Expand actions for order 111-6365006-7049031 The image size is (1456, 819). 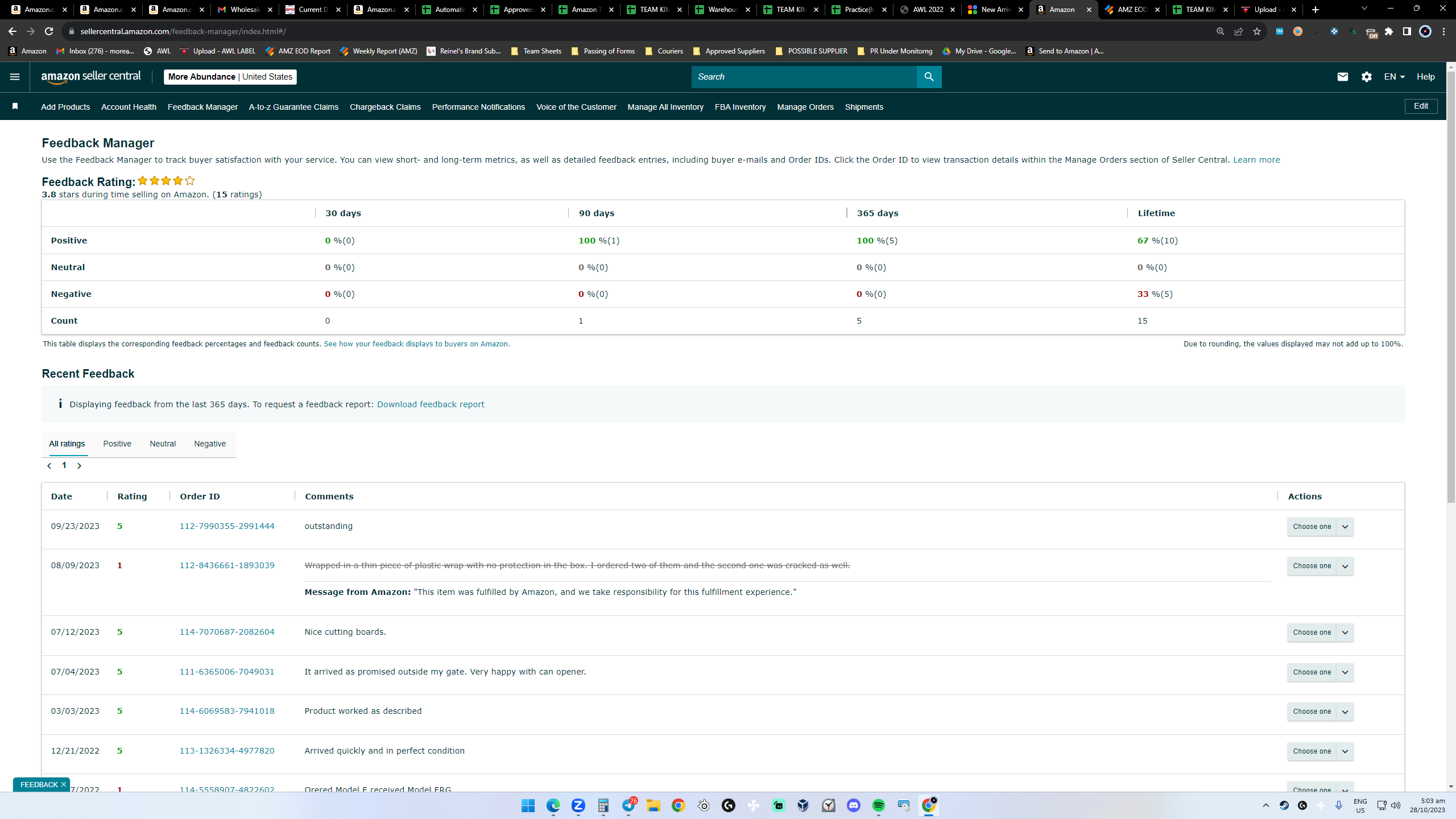(x=1320, y=672)
